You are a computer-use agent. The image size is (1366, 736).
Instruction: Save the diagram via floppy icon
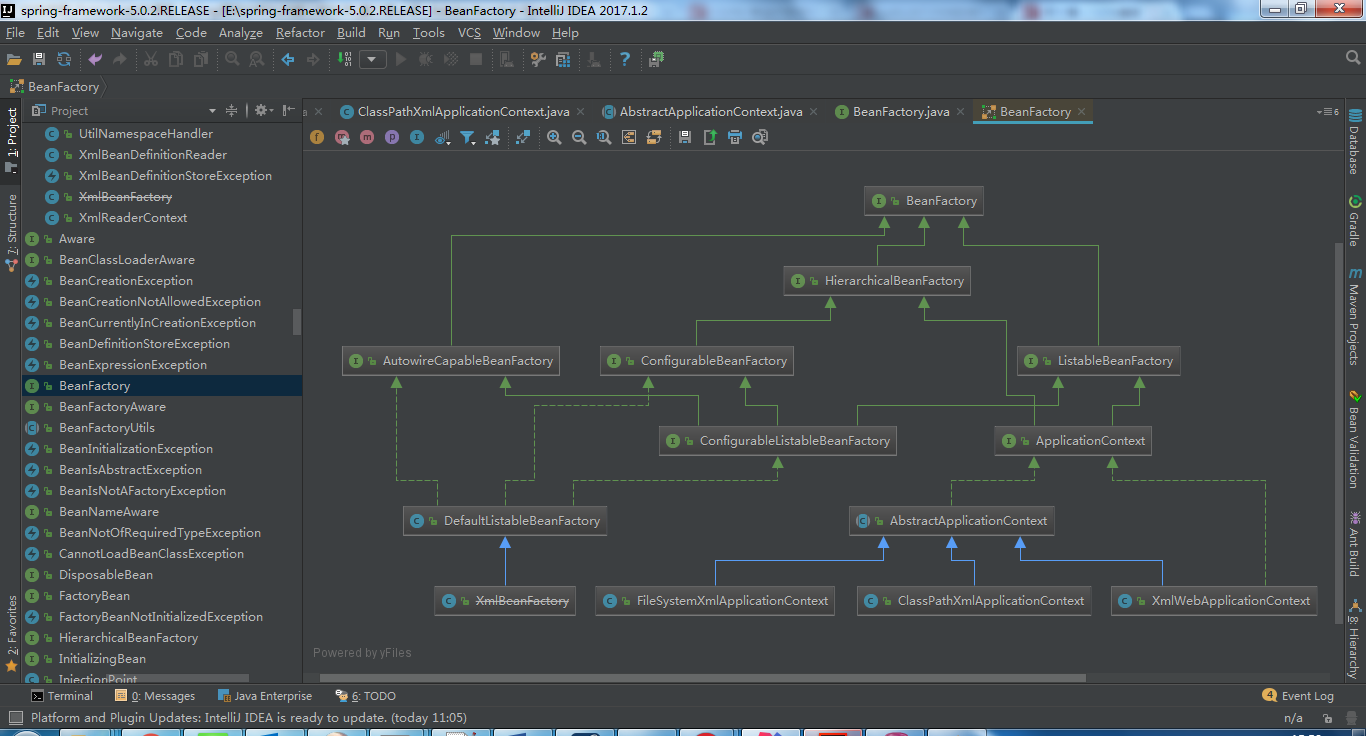coord(685,137)
